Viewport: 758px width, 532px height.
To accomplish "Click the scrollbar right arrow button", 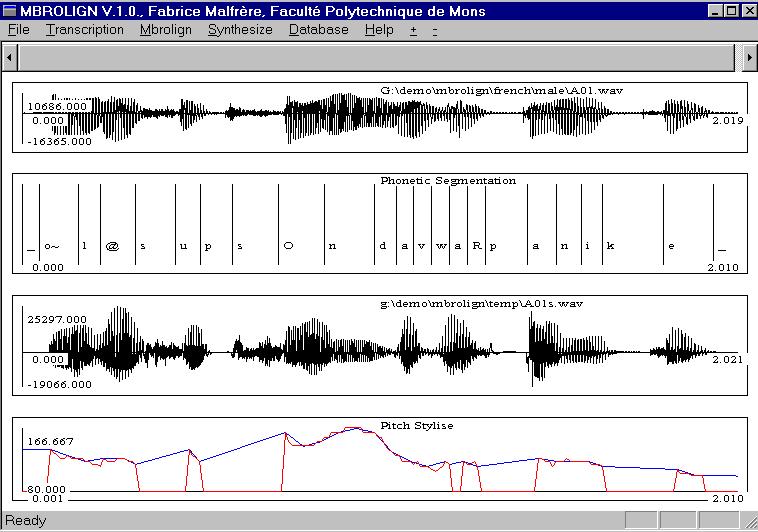I will point(748,57).
